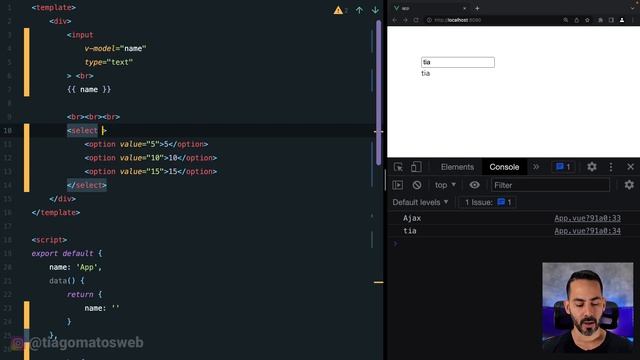
Task: Click the zoom magnifier icon in address bar
Action: pyautogui.click(x=566, y=20)
